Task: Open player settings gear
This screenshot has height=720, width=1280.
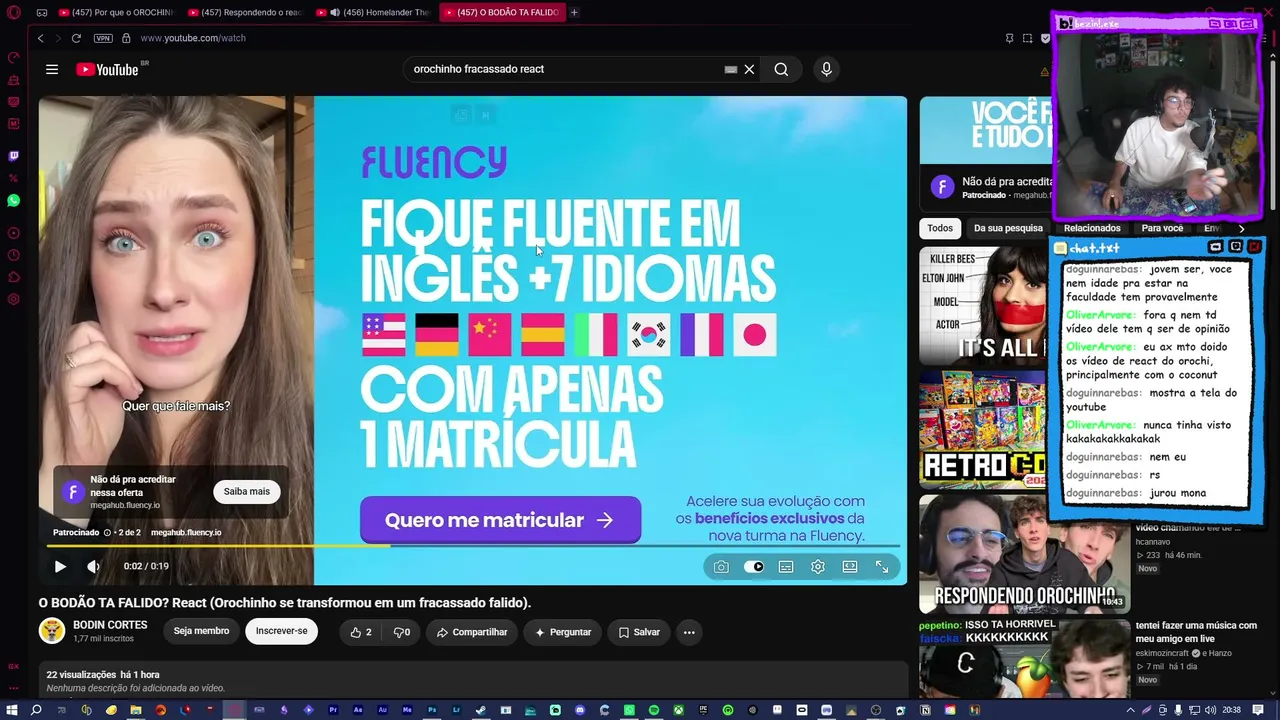Action: [818, 567]
